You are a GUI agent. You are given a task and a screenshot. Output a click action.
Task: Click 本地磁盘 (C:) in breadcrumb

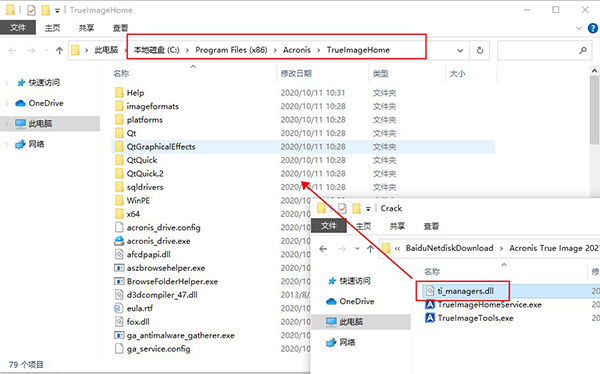(156, 50)
